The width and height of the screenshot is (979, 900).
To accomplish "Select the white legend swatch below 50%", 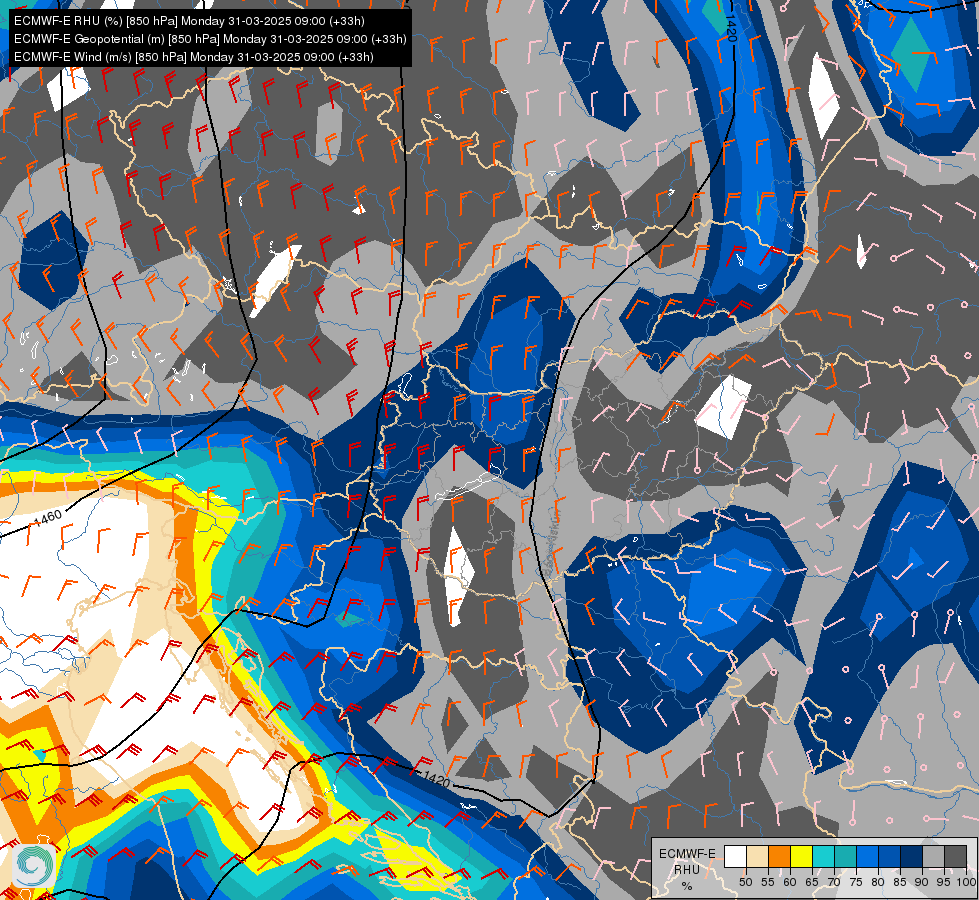I will (x=735, y=856).
